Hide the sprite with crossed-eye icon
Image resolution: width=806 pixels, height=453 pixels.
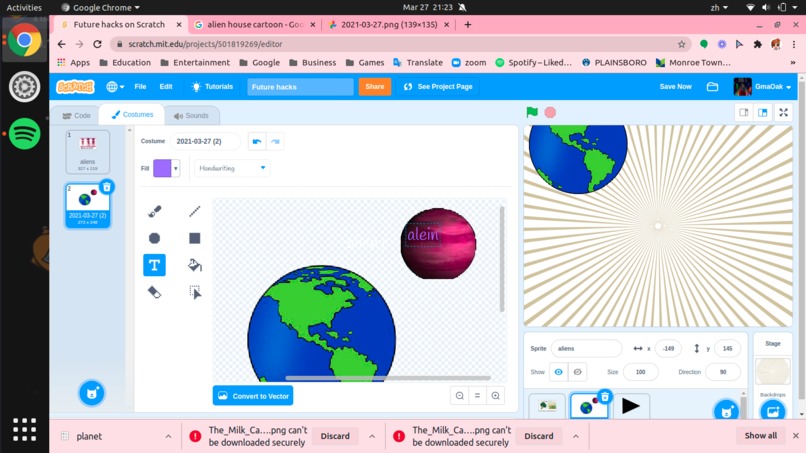point(578,372)
